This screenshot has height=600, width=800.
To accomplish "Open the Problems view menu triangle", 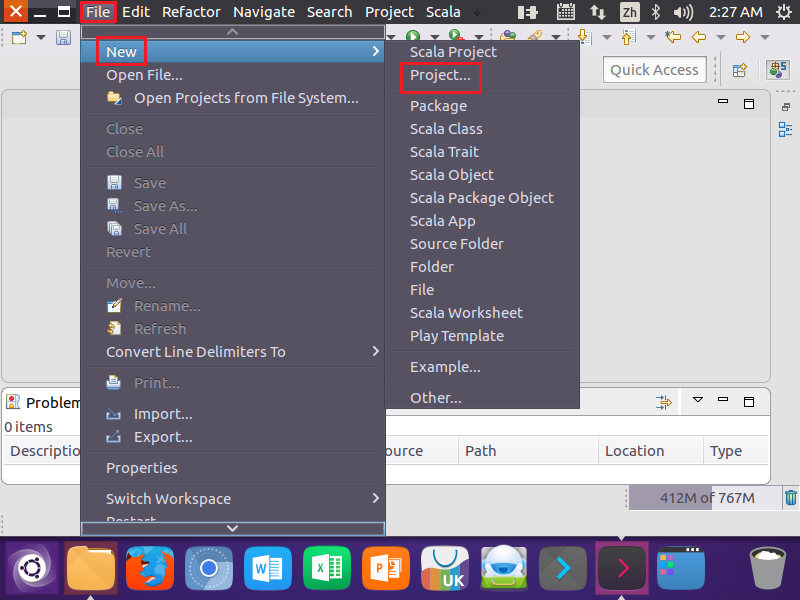I will tap(697, 400).
